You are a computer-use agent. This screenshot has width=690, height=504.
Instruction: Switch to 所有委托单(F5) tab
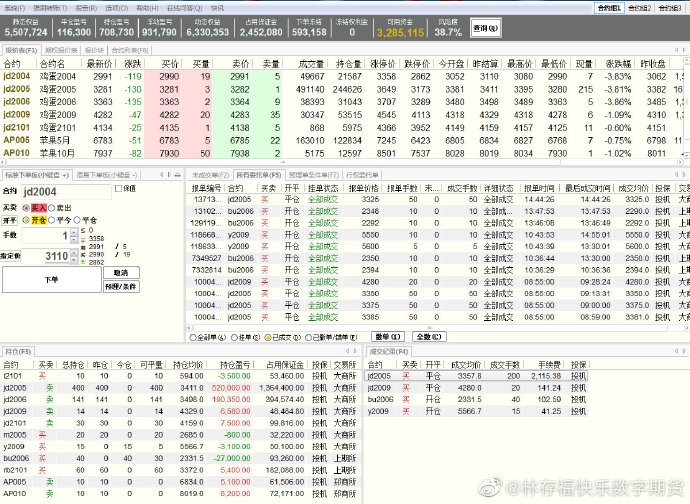click(x=258, y=175)
